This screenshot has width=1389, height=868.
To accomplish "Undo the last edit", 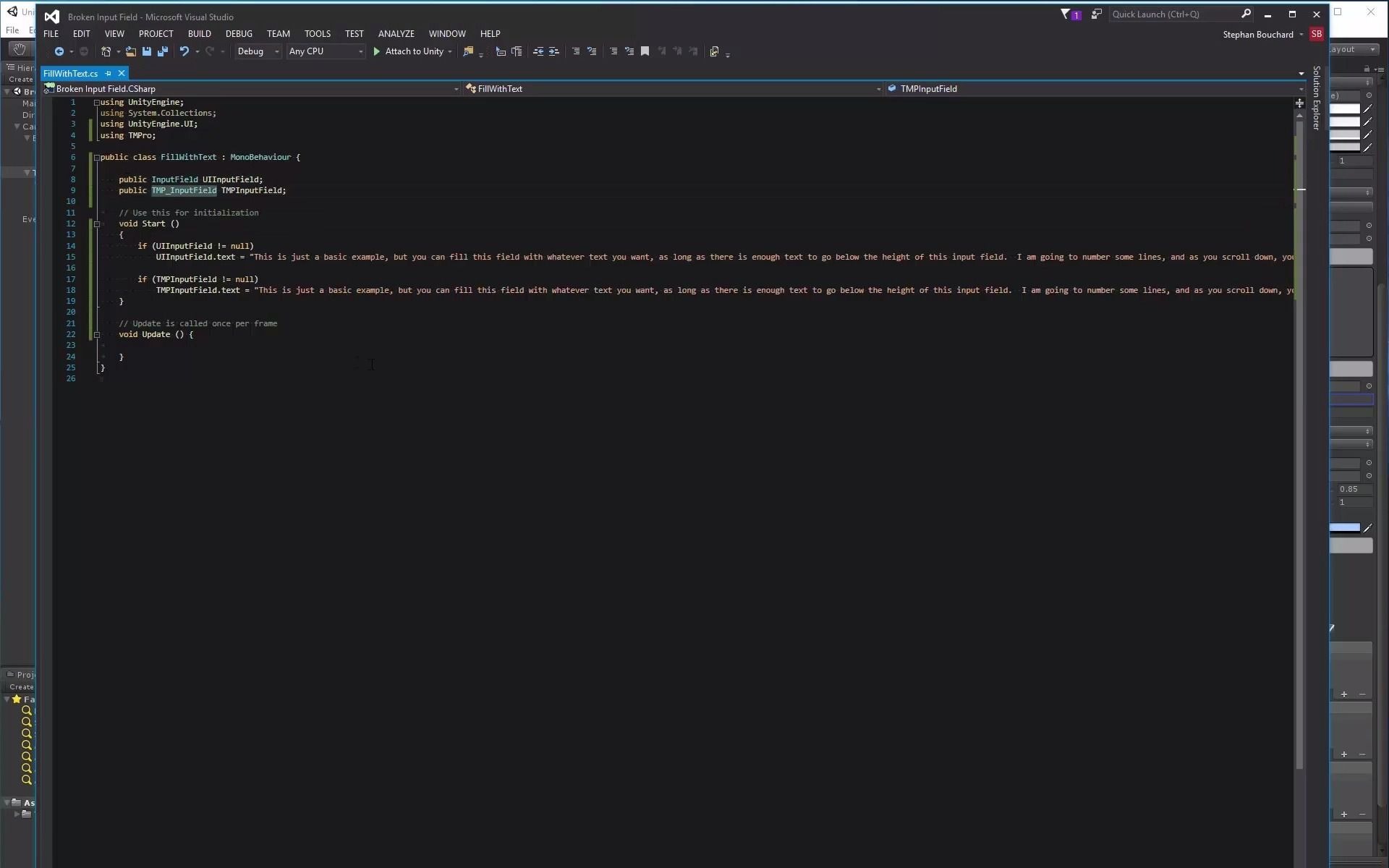I will click(x=184, y=51).
